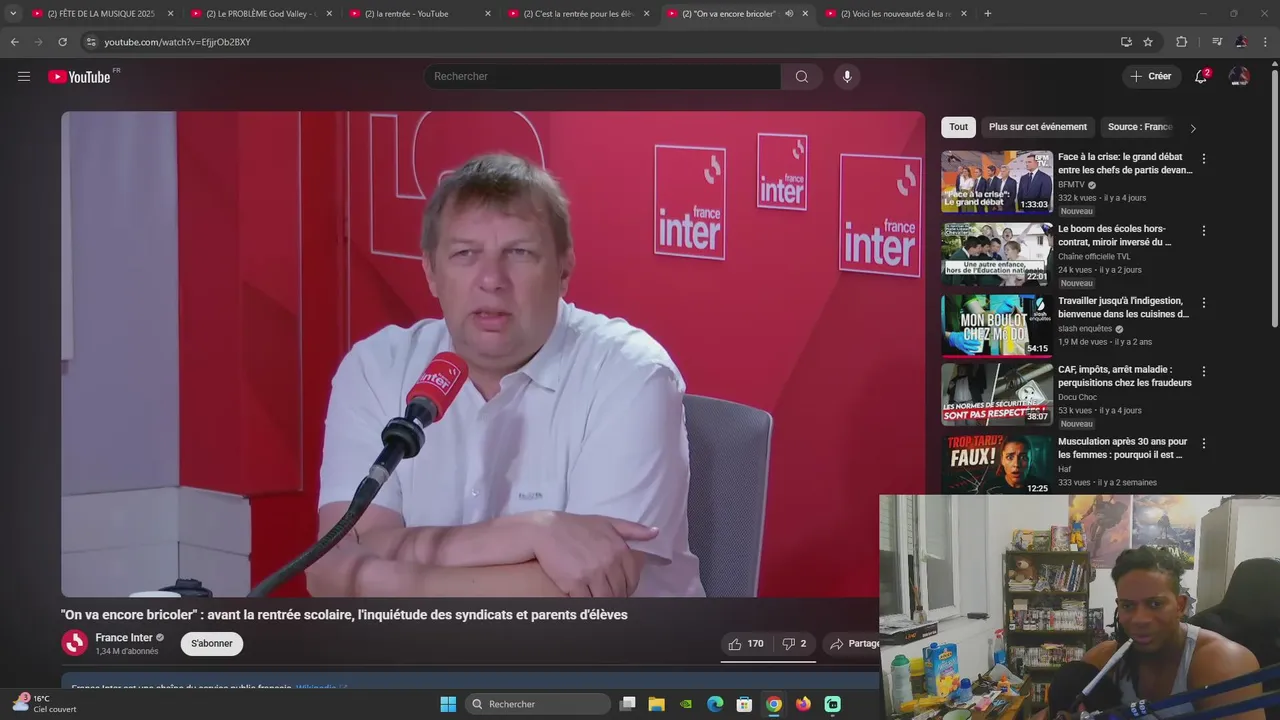Open 'Musculation après 30 ans' video title
Screen dimensions: 1280x720
click(x=1122, y=448)
